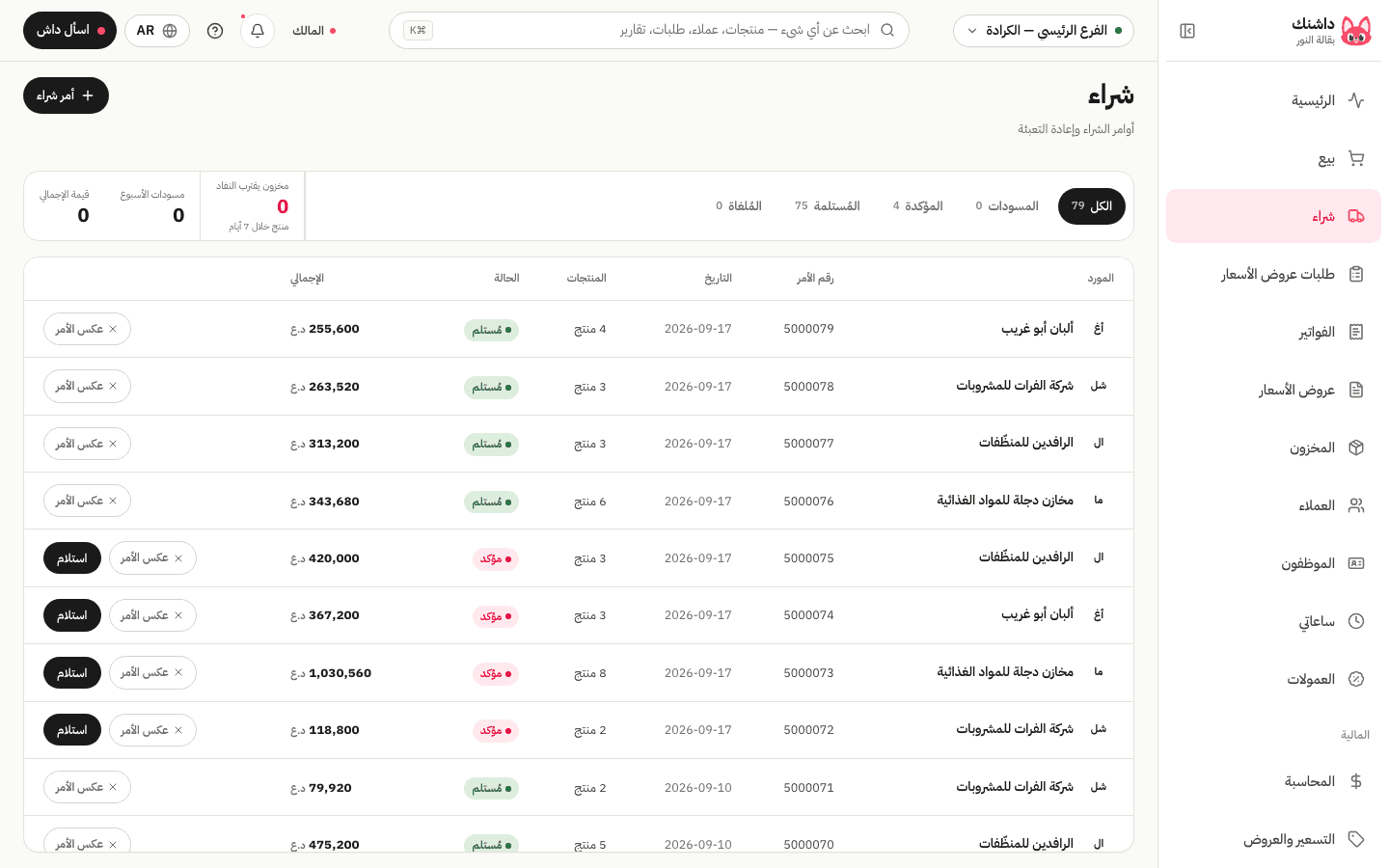Click the طلبات عروض الأسعار clipboard icon

[1356, 274]
